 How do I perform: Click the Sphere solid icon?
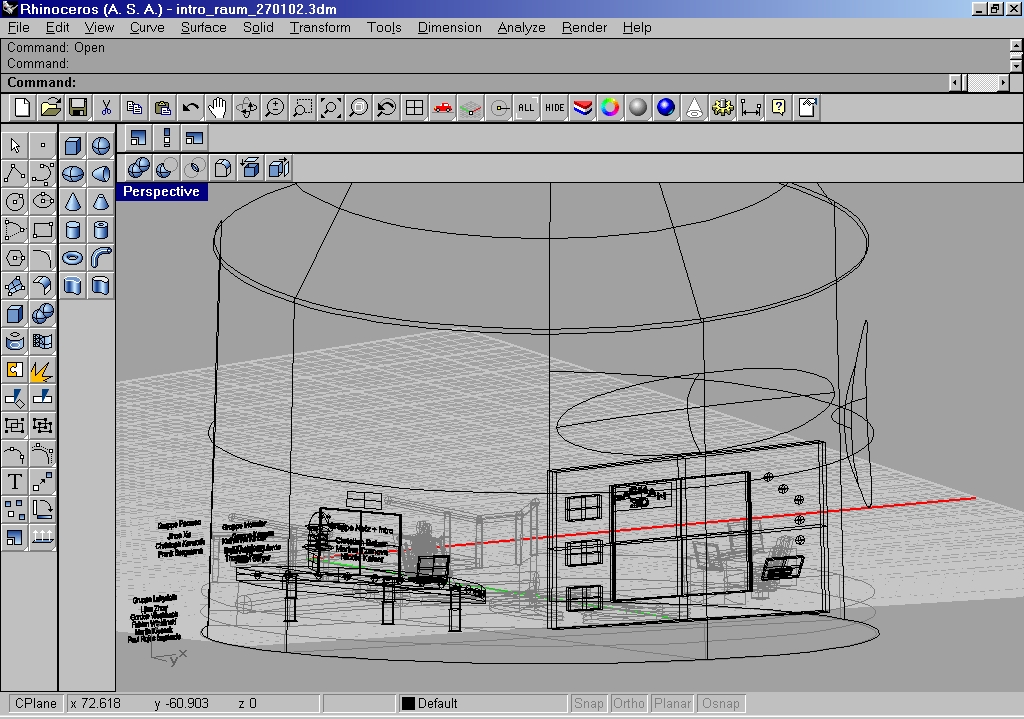pyautogui.click(x=100, y=146)
